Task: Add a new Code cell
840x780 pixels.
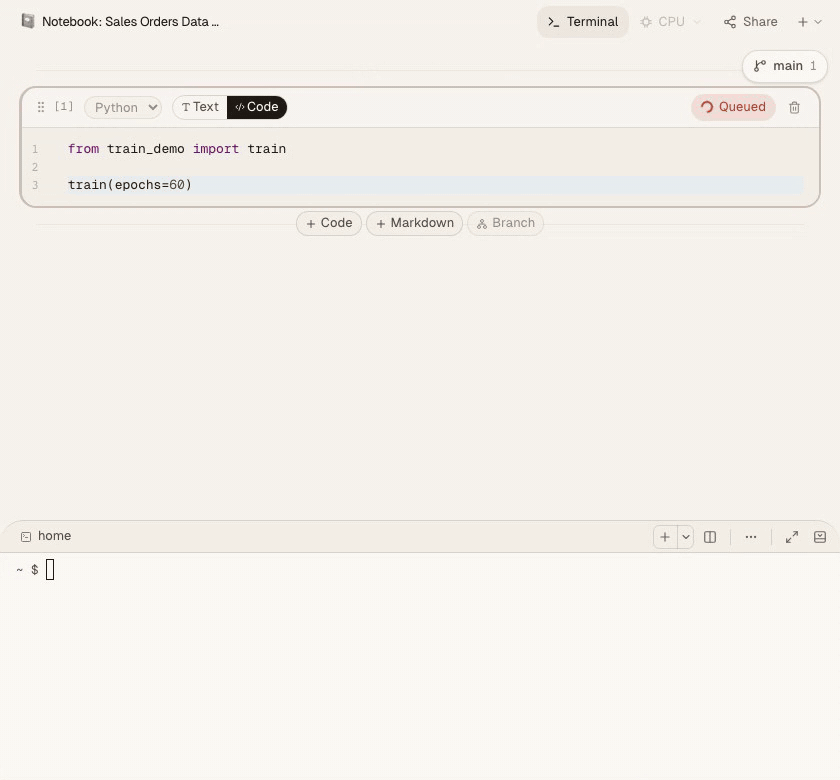Action: pyautogui.click(x=329, y=223)
